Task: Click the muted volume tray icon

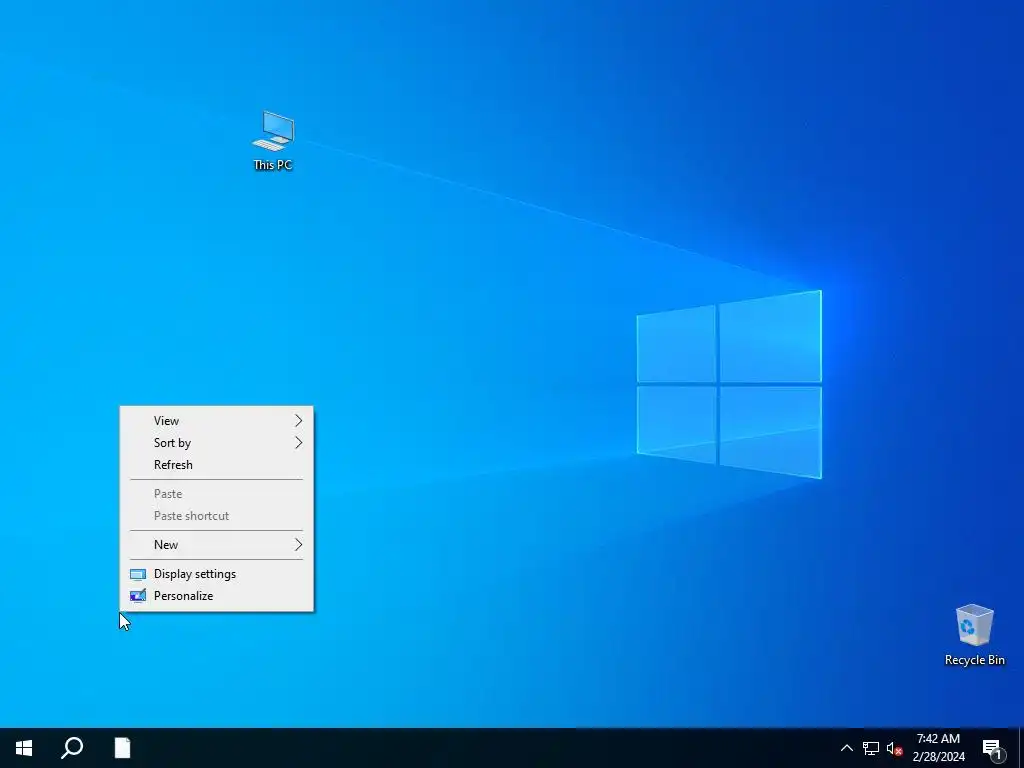Action: pos(894,748)
